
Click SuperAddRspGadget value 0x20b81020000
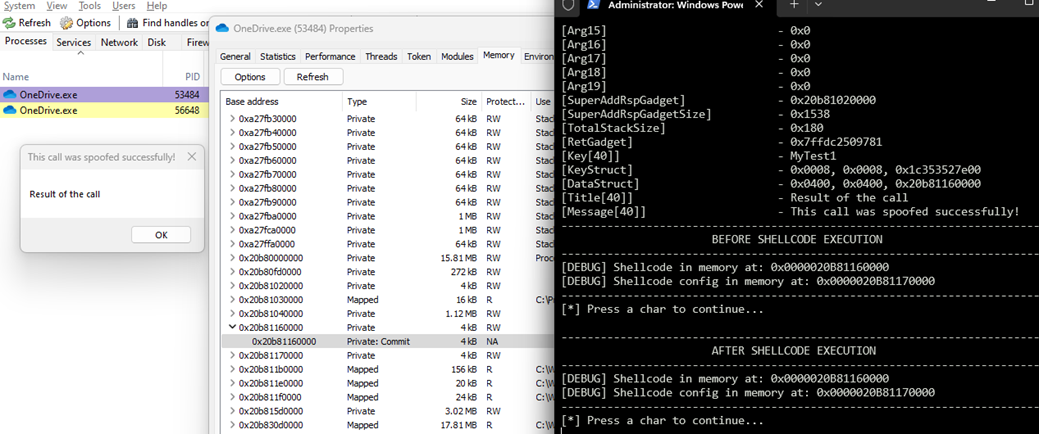click(833, 100)
